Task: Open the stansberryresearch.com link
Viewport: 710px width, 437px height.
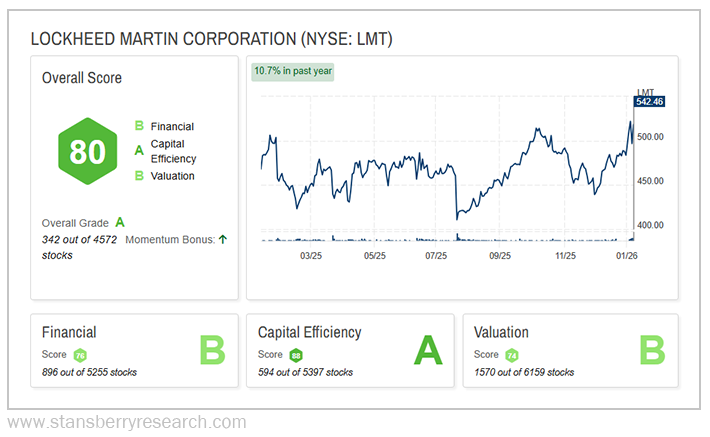Action: coord(126,421)
